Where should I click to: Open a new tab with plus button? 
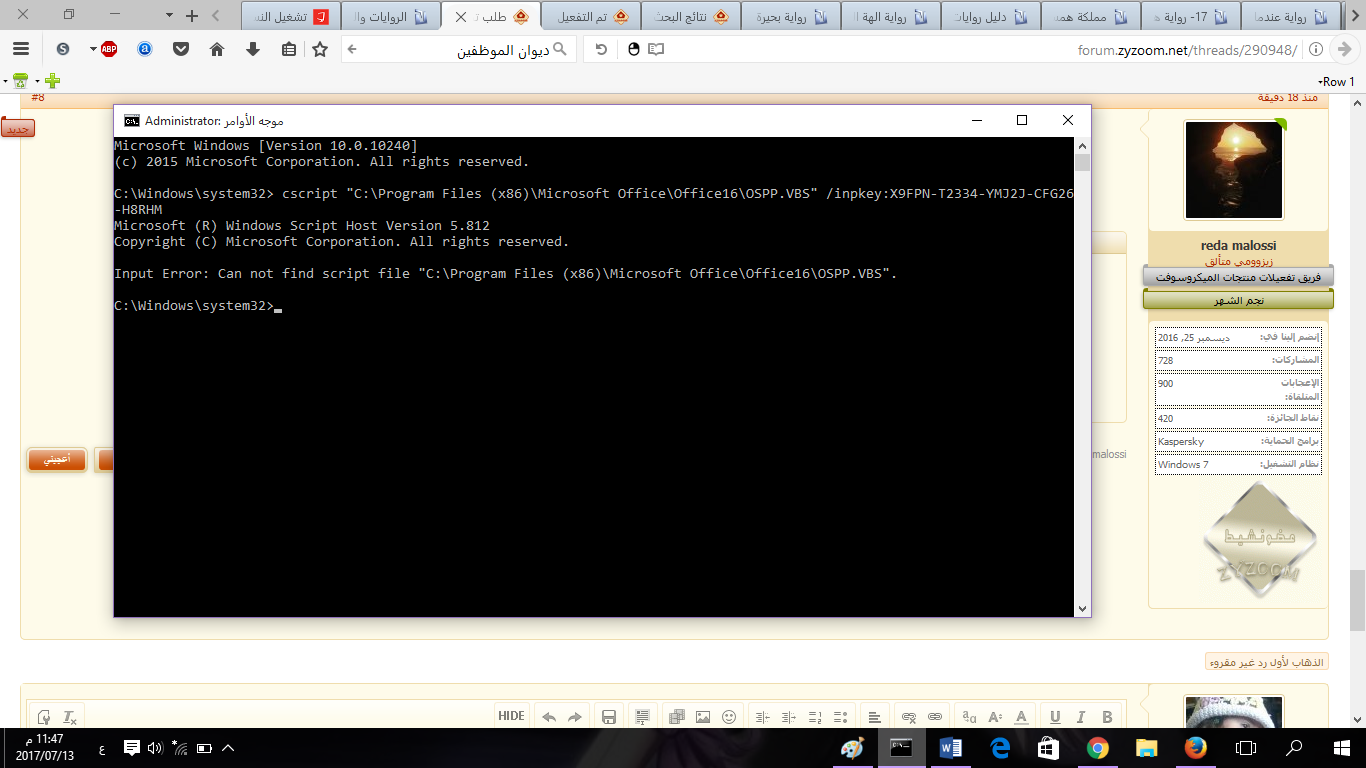(x=192, y=16)
